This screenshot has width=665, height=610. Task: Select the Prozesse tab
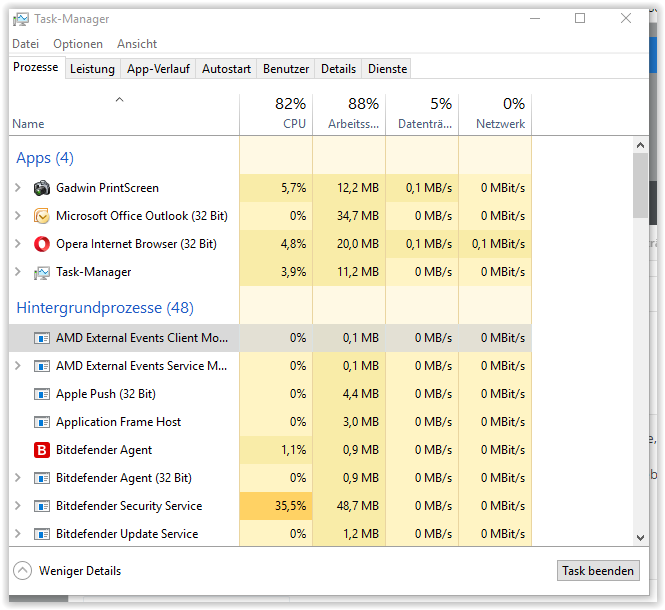point(36,67)
